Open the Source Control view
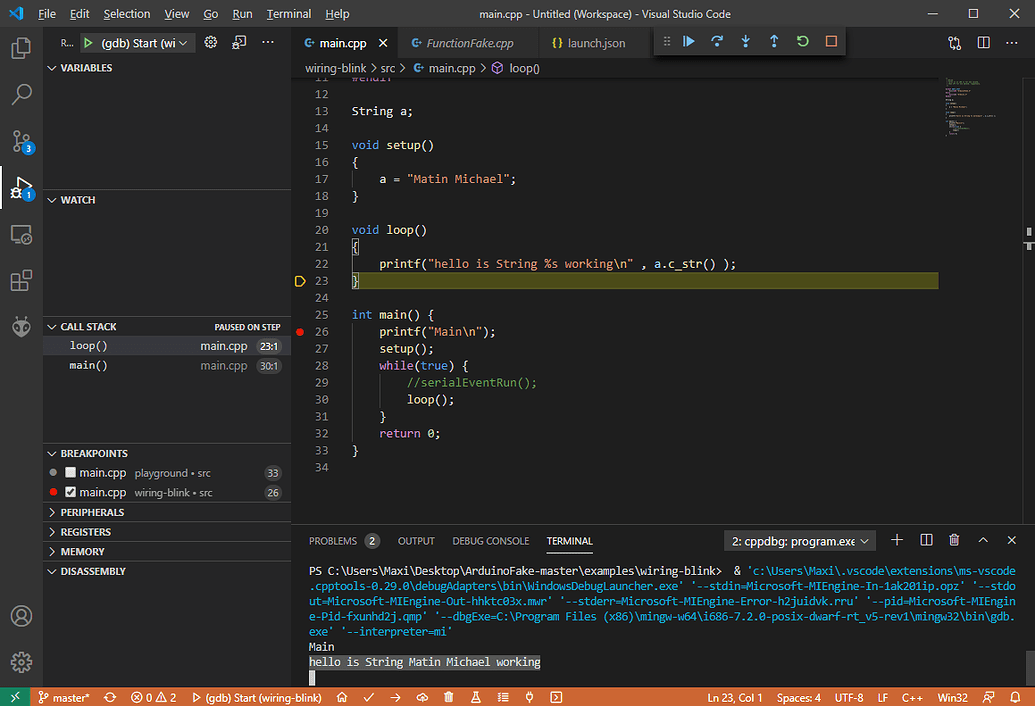Screen dimensions: 1035x706 coord(21,140)
